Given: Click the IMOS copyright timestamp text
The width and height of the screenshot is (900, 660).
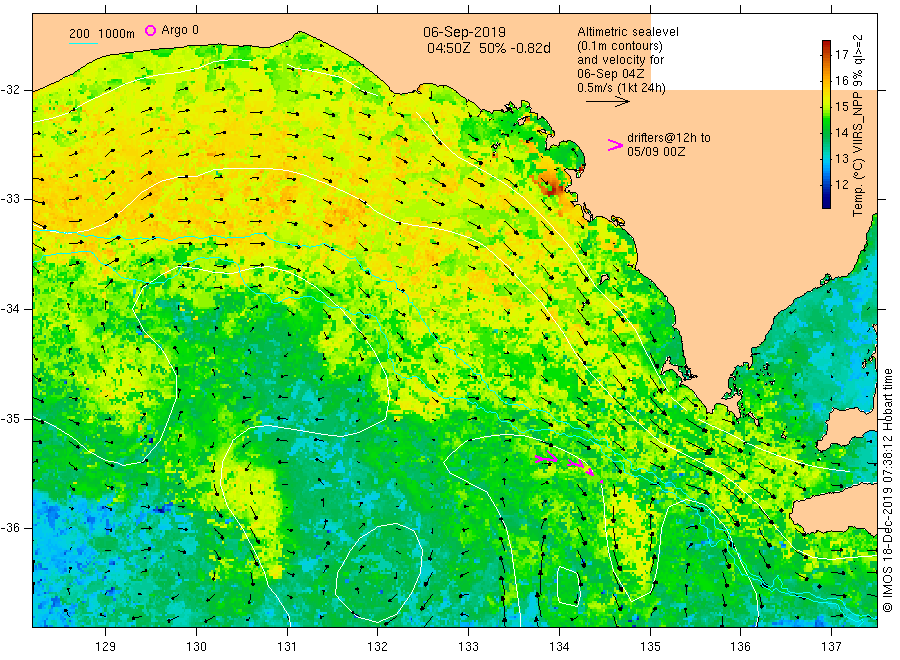Looking at the screenshot, I should click(887, 491).
